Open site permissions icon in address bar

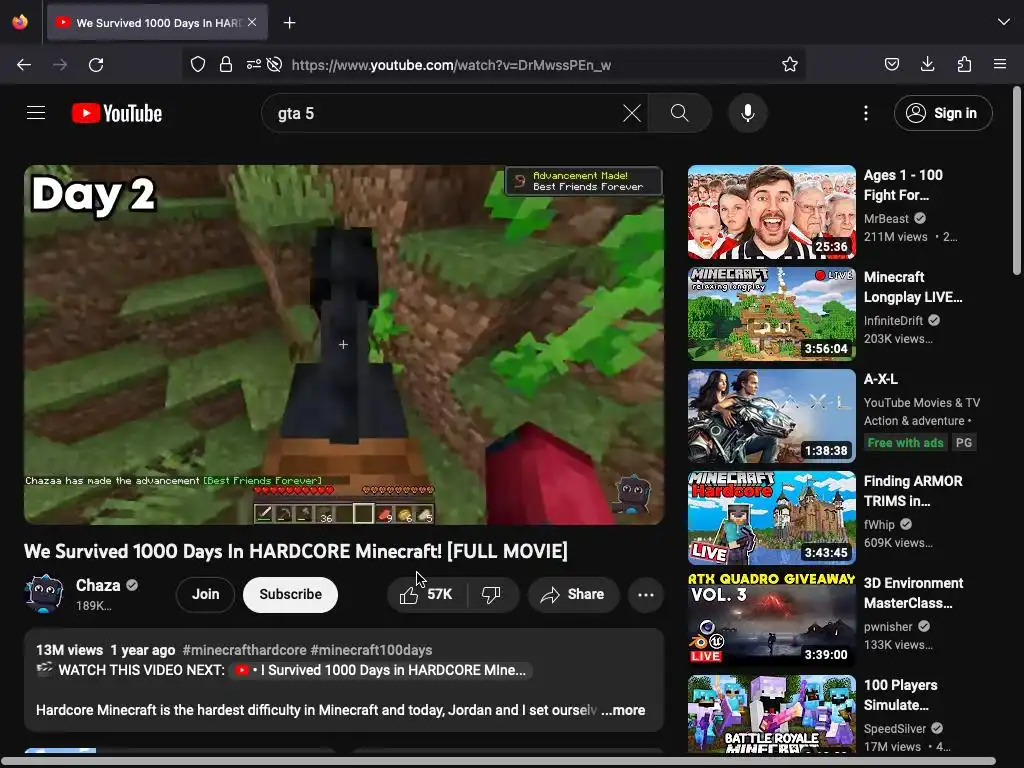(x=253, y=64)
